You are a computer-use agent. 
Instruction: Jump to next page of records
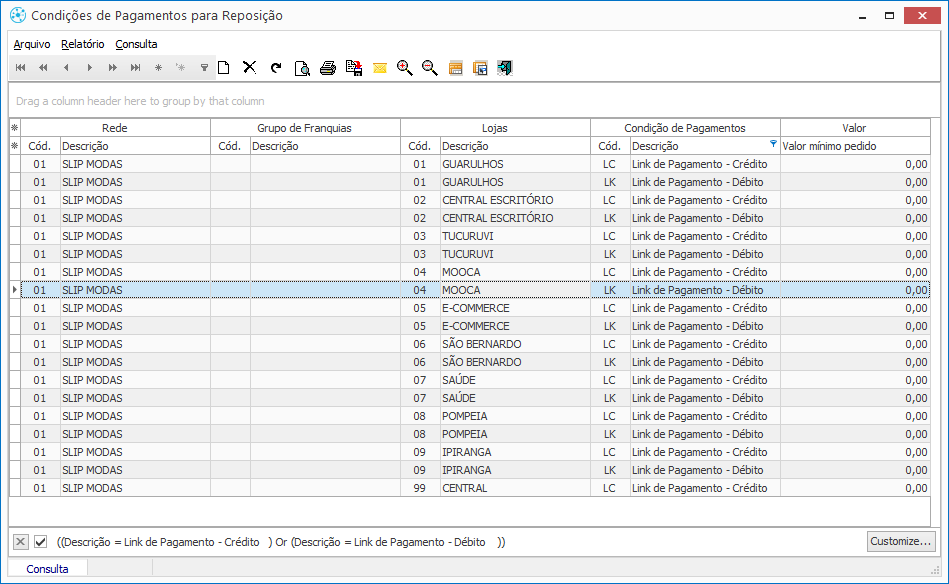[112, 68]
